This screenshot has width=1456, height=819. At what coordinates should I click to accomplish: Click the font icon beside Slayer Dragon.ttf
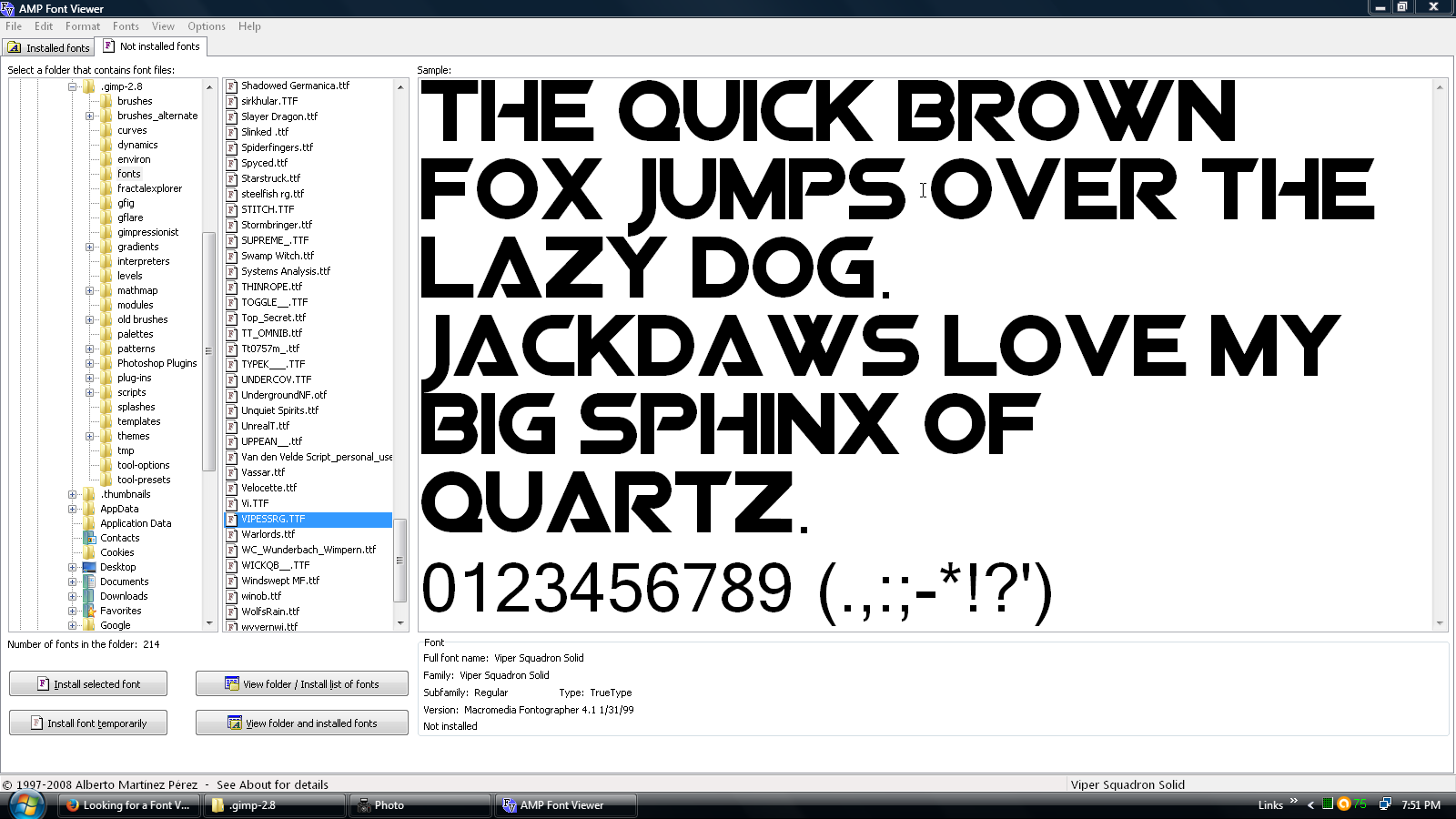(232, 117)
